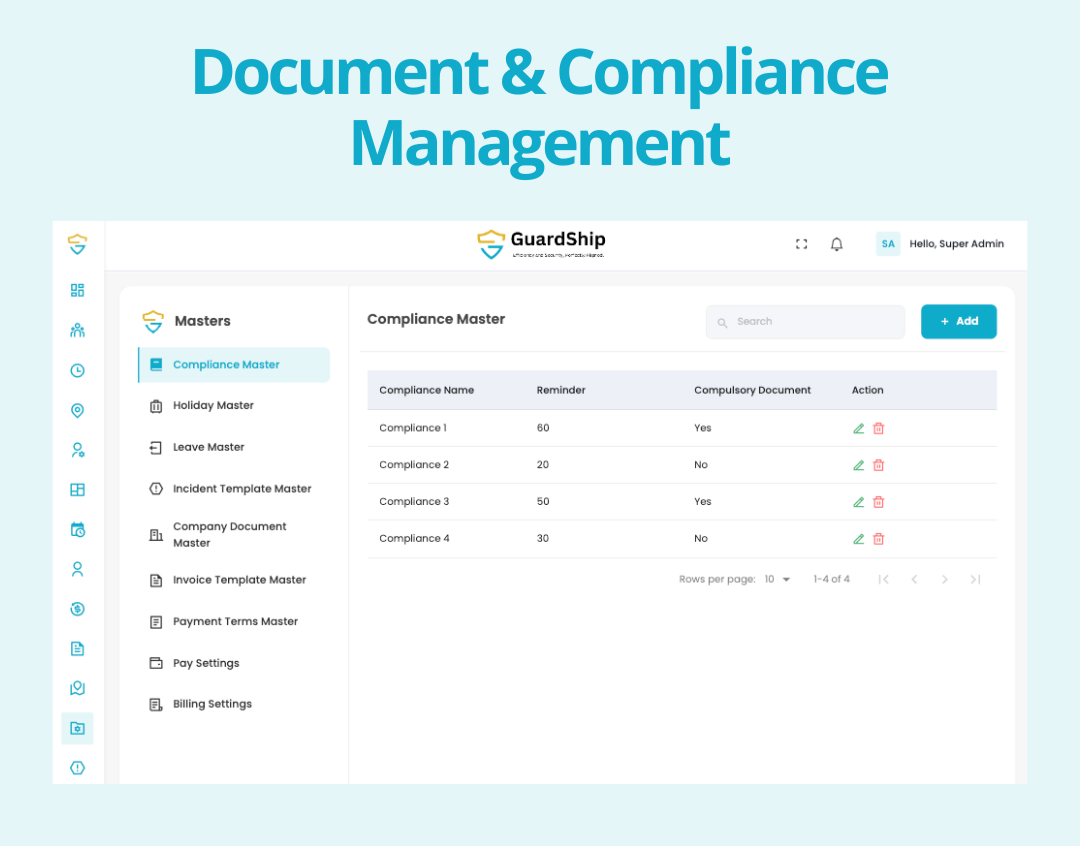Click Compulsory Document column header
Screen dimensions: 1080x846
[x=752, y=390]
